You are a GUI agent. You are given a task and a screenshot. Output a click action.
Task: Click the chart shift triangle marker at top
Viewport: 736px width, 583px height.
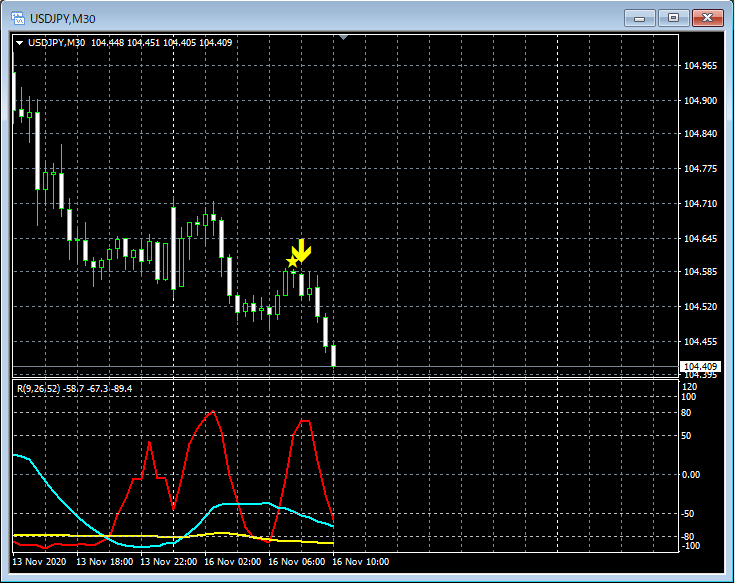click(x=343, y=37)
